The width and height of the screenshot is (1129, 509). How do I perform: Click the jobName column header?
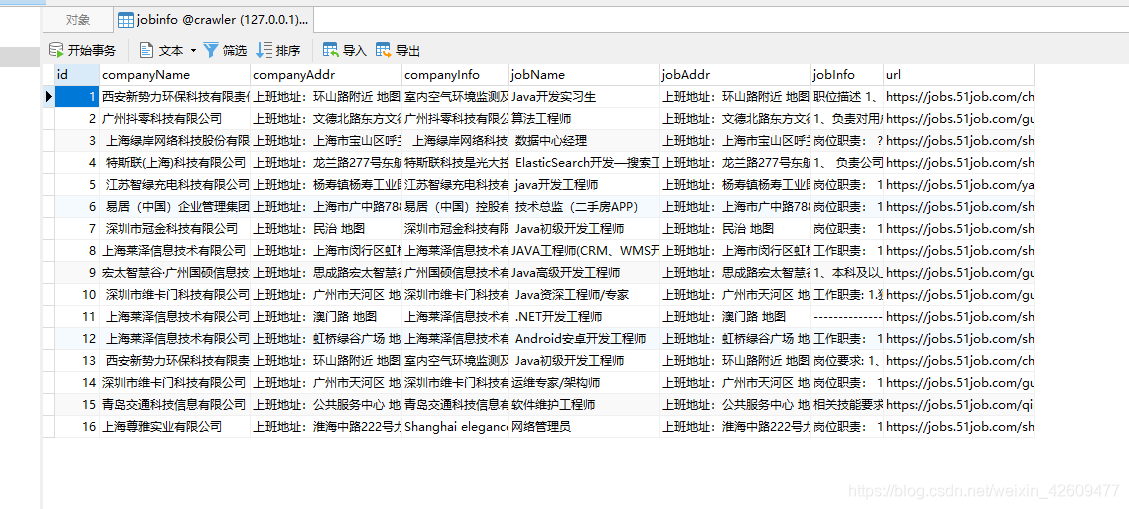coord(584,75)
